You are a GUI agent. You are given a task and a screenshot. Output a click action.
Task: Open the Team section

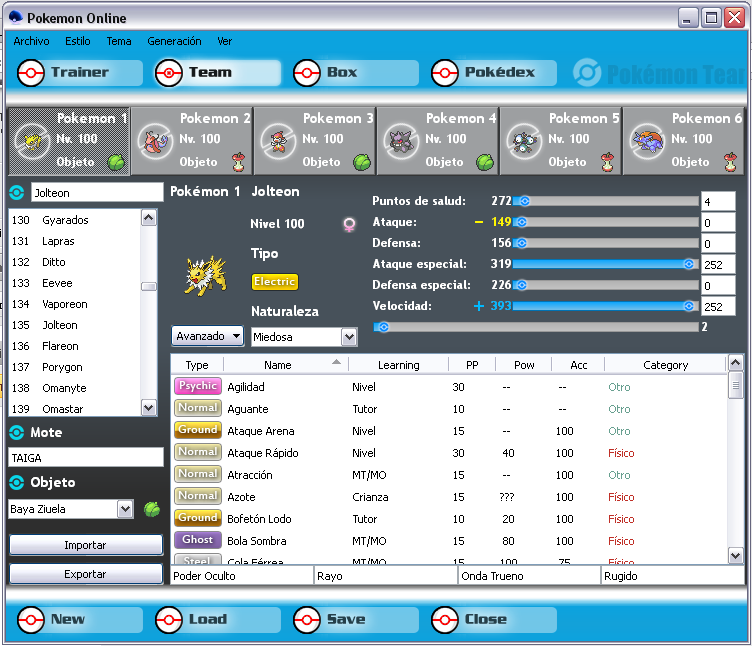point(218,73)
